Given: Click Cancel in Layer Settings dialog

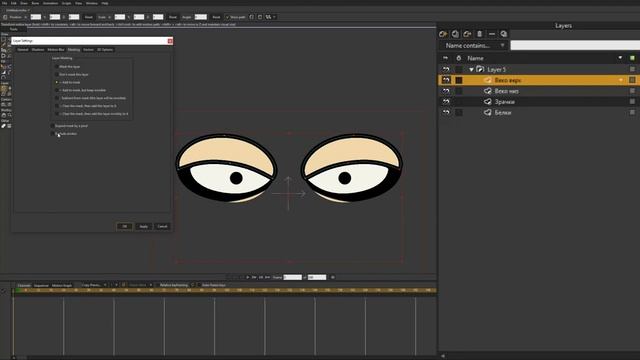Looking at the screenshot, I should tap(162, 227).
